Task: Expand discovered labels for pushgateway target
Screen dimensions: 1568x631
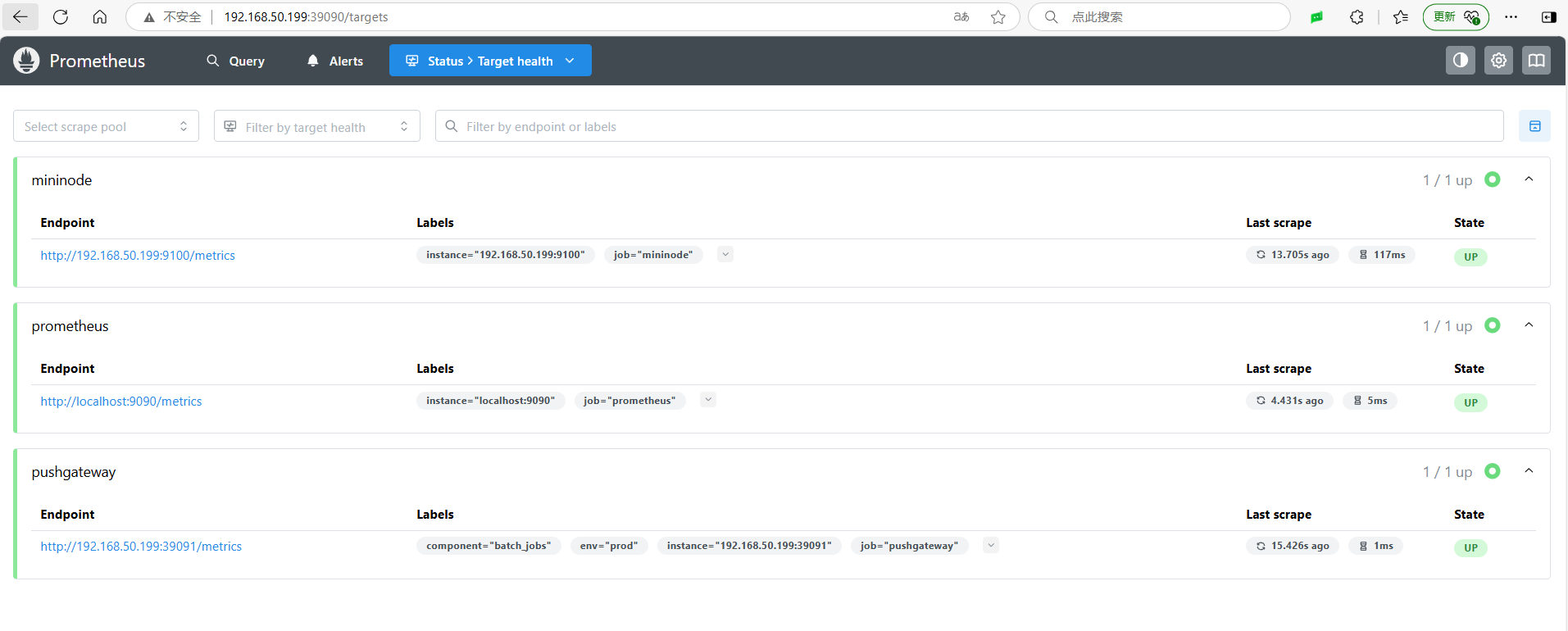Action: [x=991, y=546]
